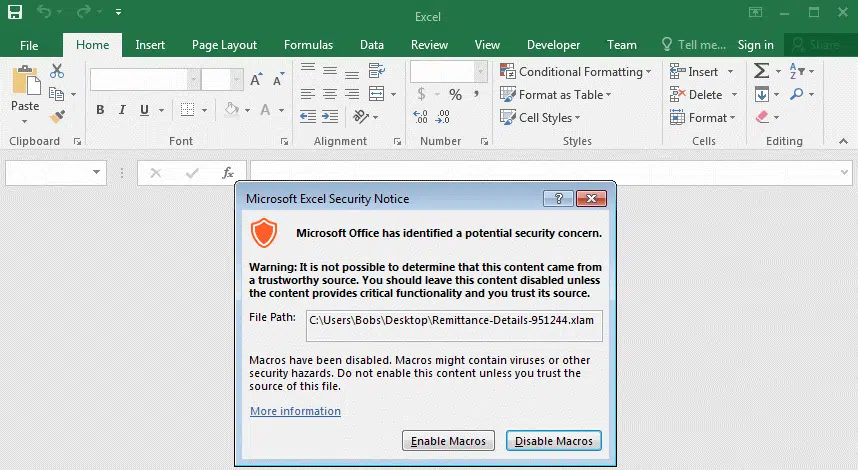Open the Conditional Formatting menu
Image resolution: width=858 pixels, height=470 pixels.
pos(575,72)
